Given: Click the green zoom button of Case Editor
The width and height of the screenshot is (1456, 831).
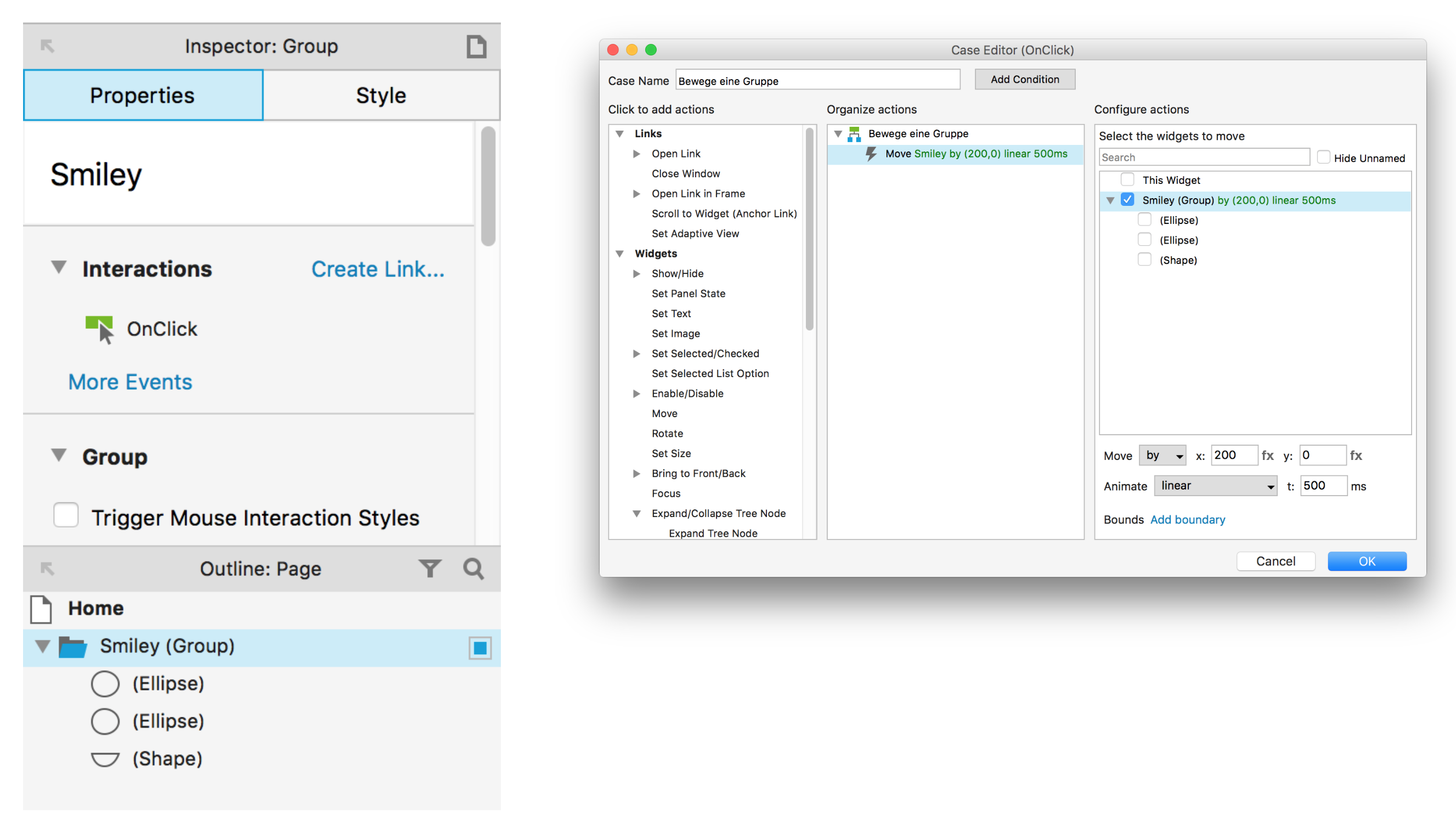Looking at the screenshot, I should (651, 49).
